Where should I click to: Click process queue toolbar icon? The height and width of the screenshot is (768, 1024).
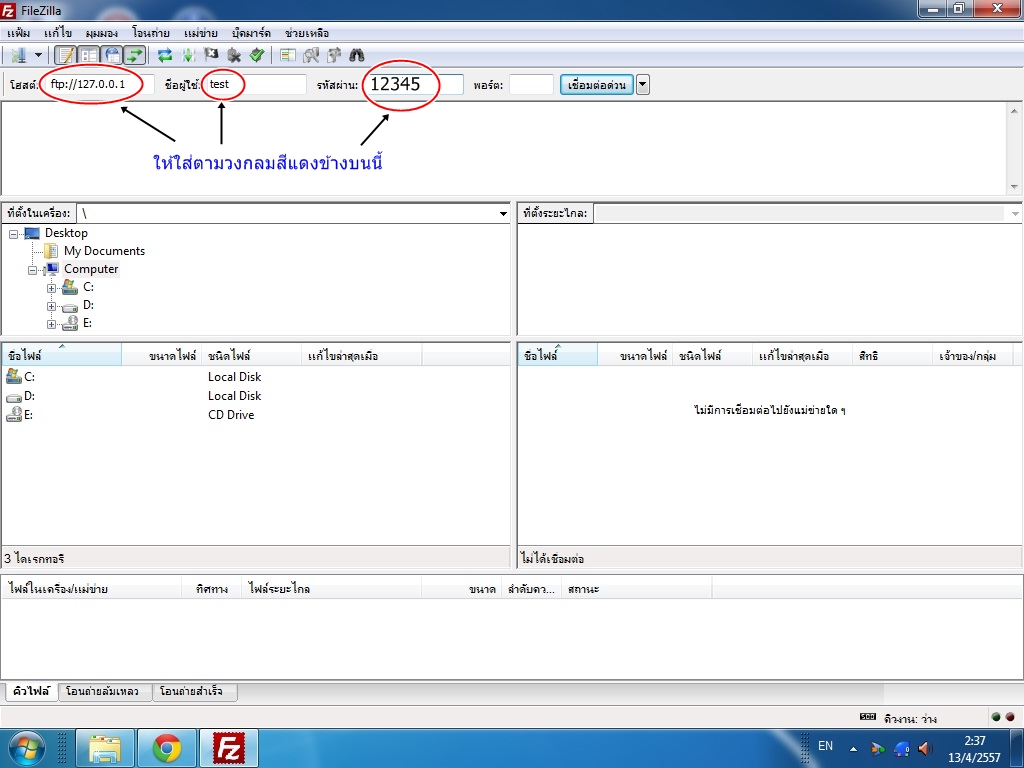tap(188, 56)
